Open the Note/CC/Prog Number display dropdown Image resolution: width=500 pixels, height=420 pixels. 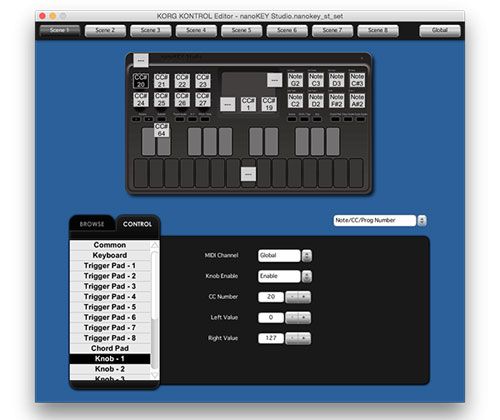pyautogui.click(x=380, y=220)
